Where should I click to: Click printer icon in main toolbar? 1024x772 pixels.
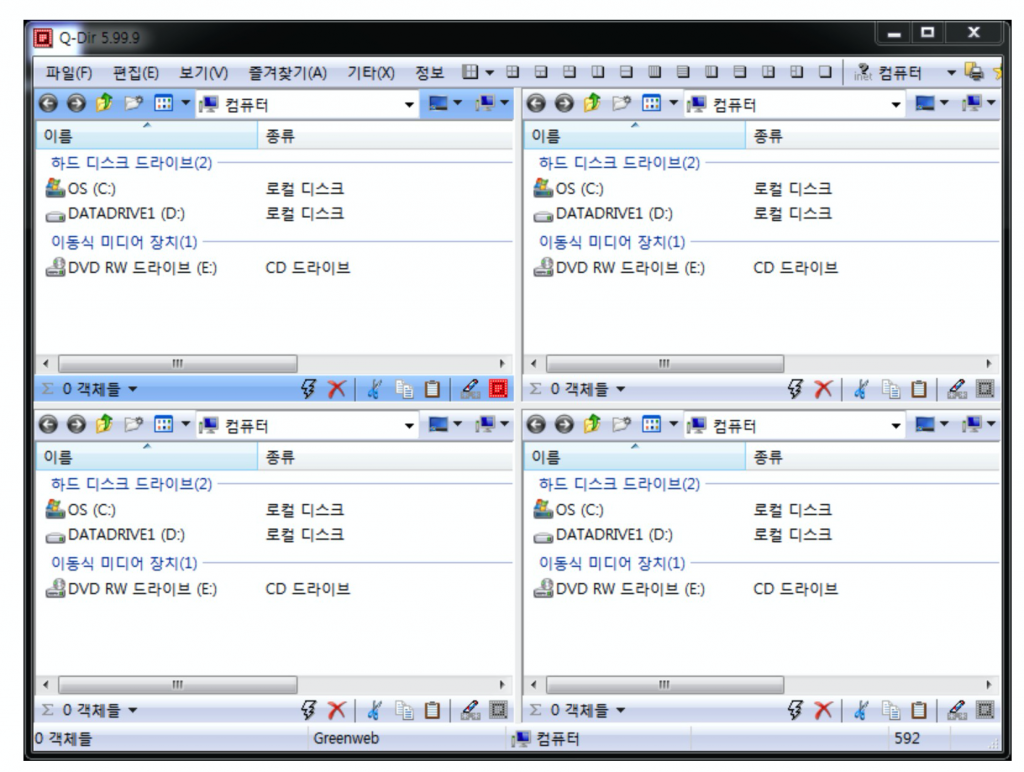pyautogui.click(x=974, y=72)
